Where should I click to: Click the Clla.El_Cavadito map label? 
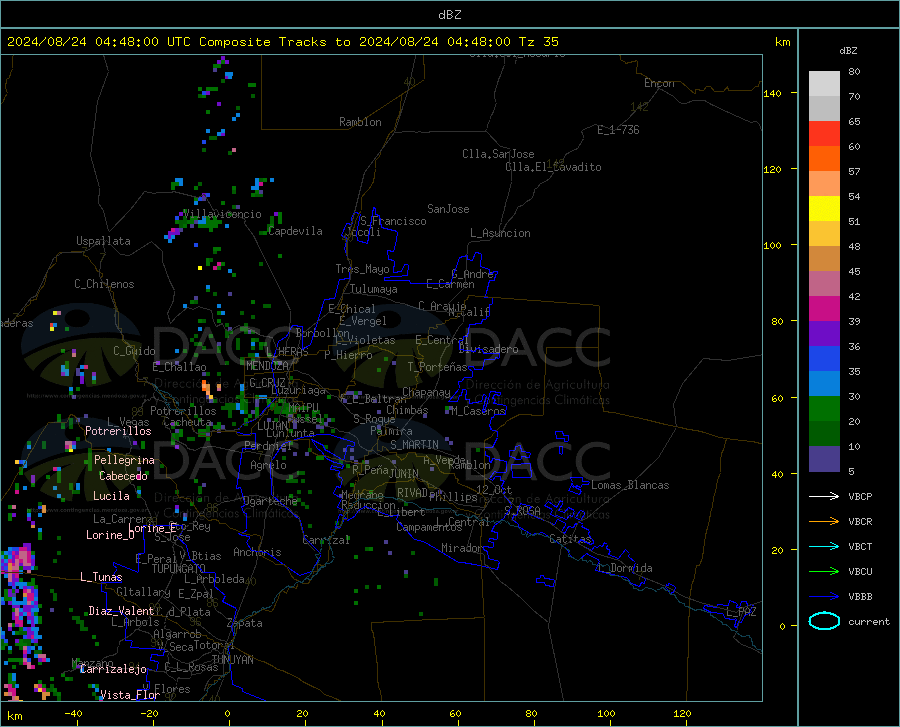click(x=553, y=167)
